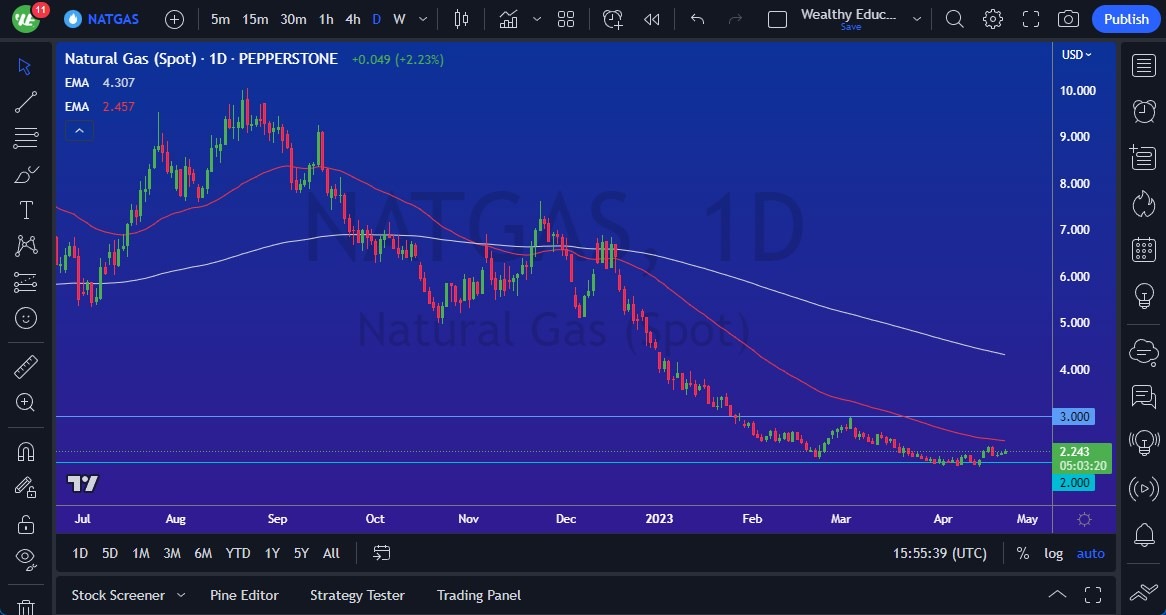Set the date range to YTD

point(238,553)
